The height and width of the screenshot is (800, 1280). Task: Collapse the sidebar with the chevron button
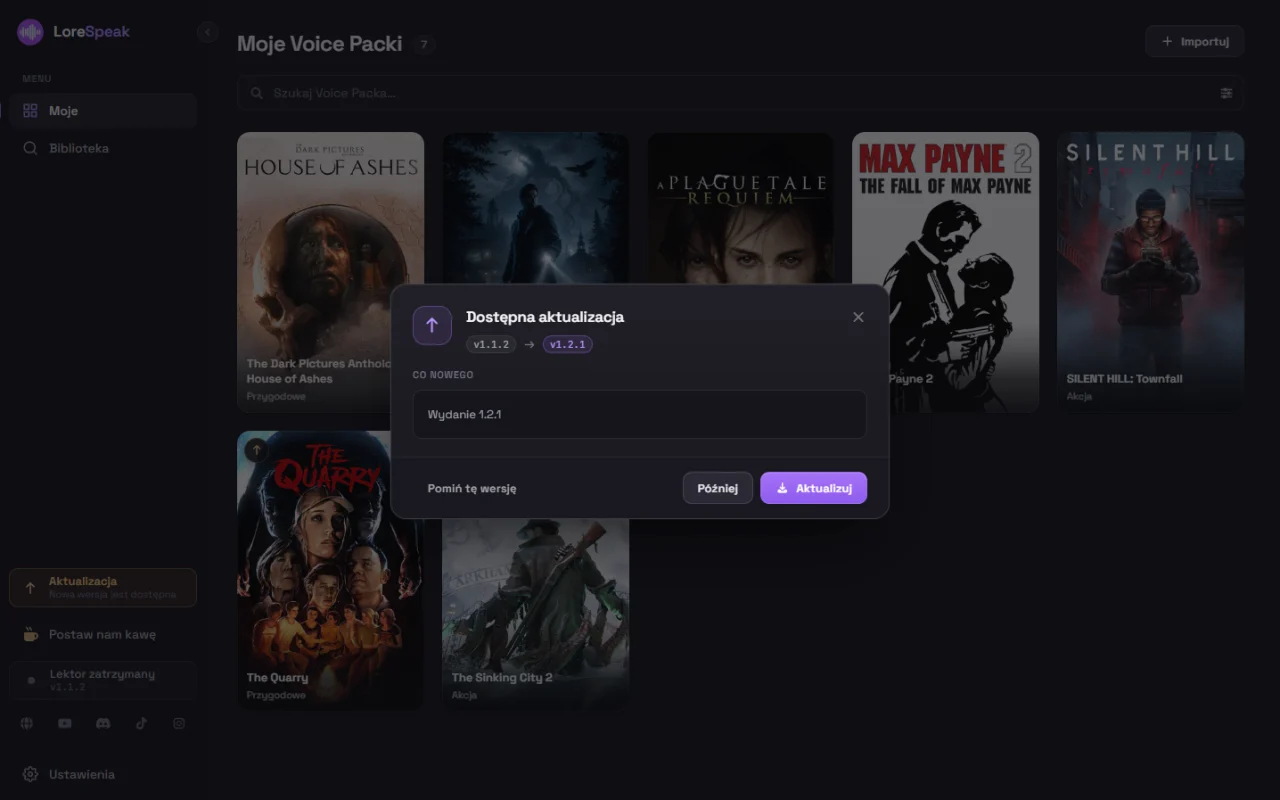pos(207,32)
